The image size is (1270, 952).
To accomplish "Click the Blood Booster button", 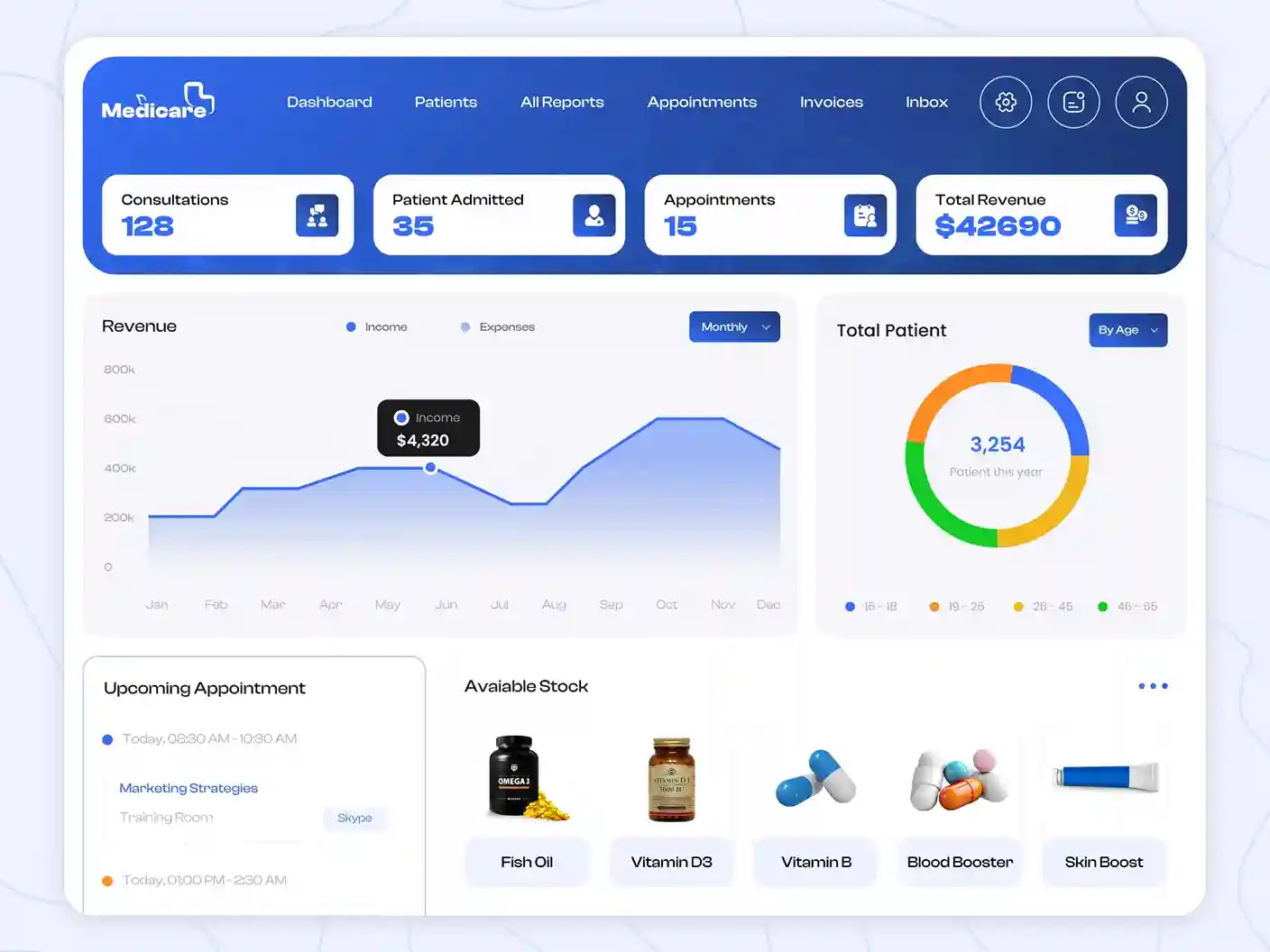I will tap(960, 862).
